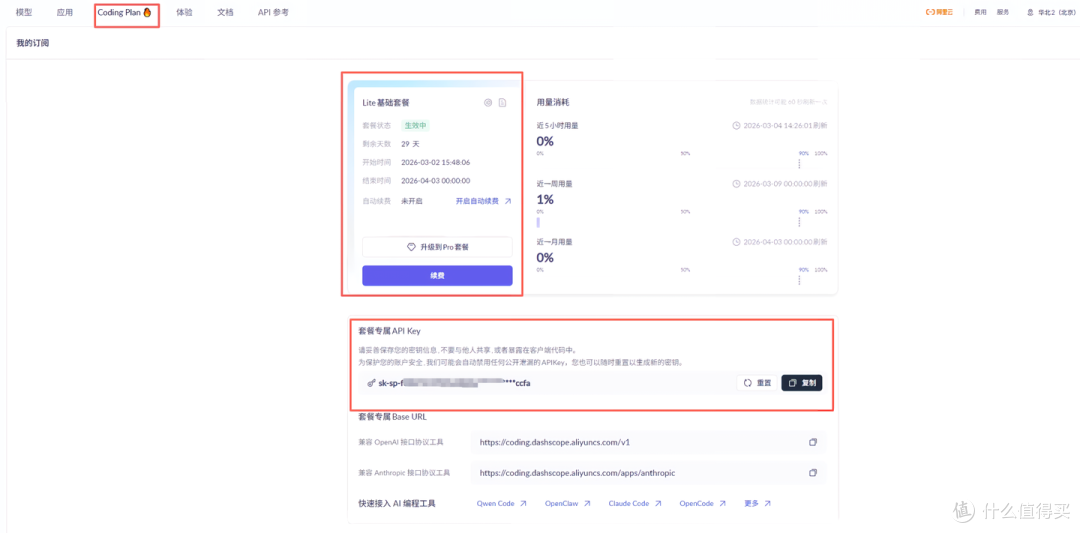The width and height of the screenshot is (1080, 533).
Task: Click the clock icon for 近5小时用量
Action: pos(736,125)
